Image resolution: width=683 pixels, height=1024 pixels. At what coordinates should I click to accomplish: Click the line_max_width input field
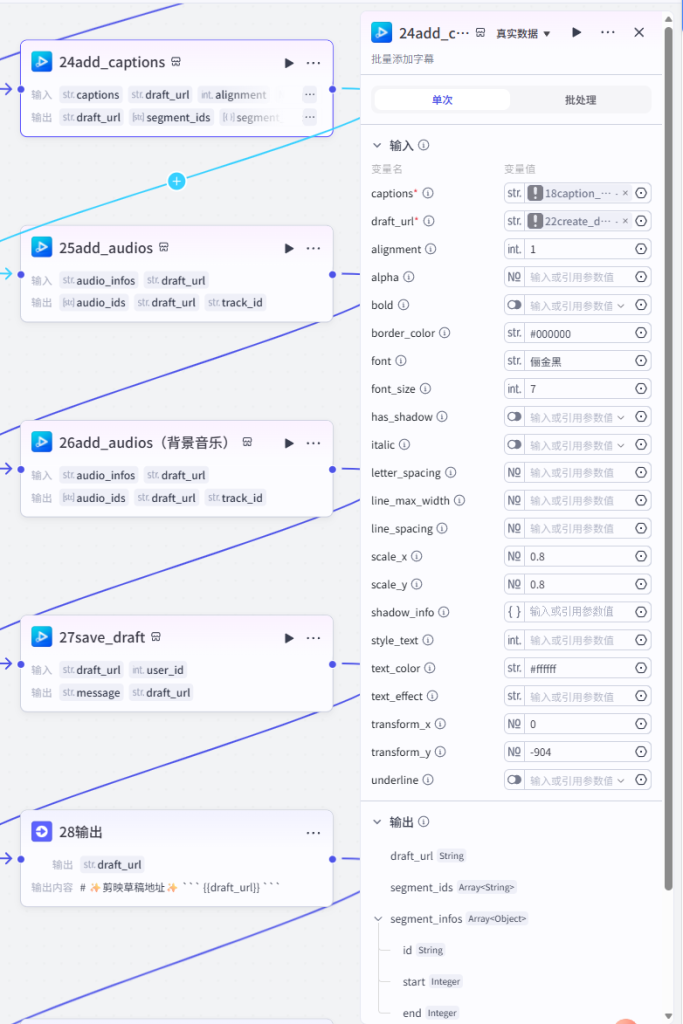[x=579, y=500]
